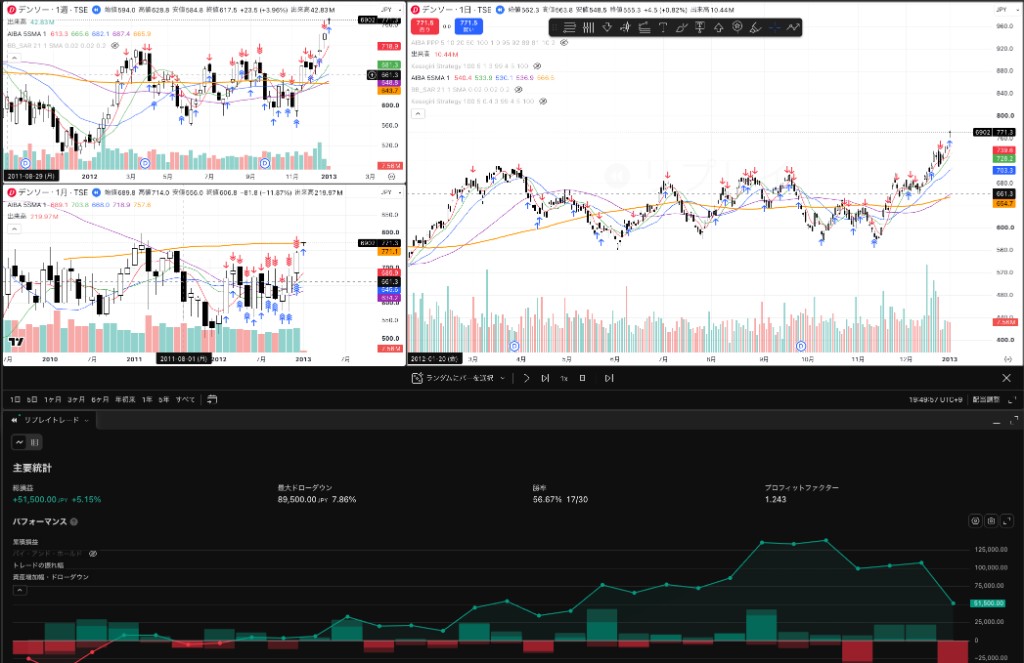Click the eraser tool in floating toolbar
Image resolution: width=1024 pixels, height=663 pixels.
pyautogui.click(x=756, y=27)
